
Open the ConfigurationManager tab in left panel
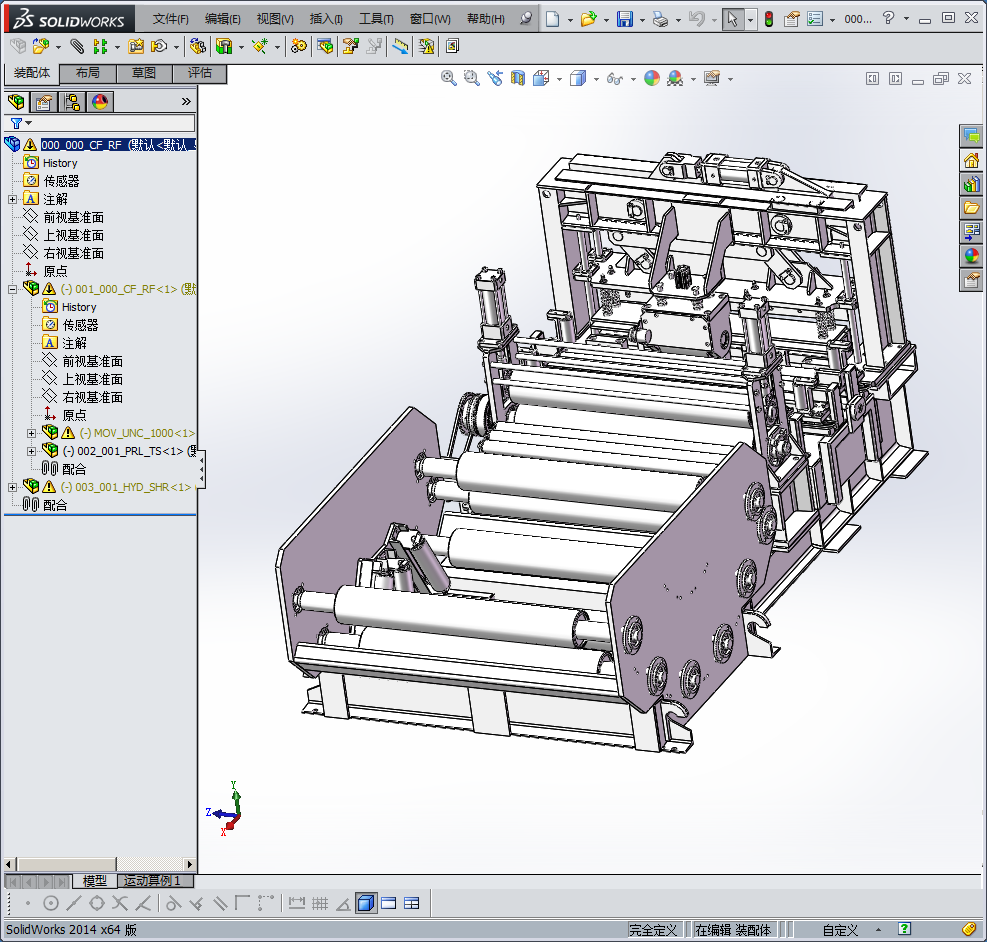[x=72, y=101]
